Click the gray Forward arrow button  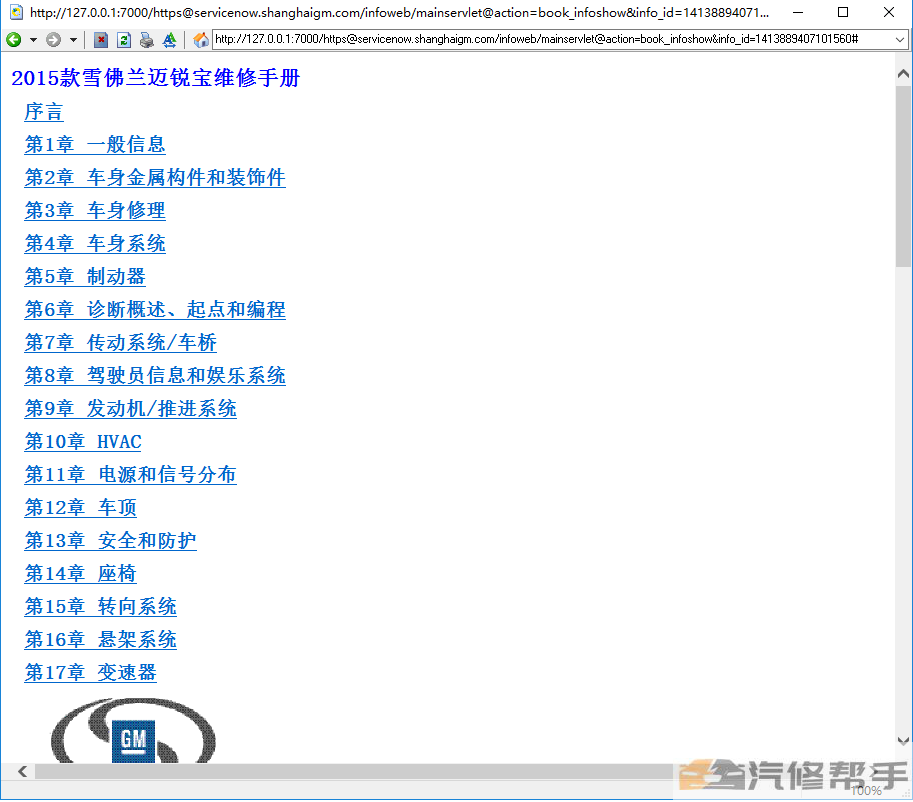tap(54, 40)
